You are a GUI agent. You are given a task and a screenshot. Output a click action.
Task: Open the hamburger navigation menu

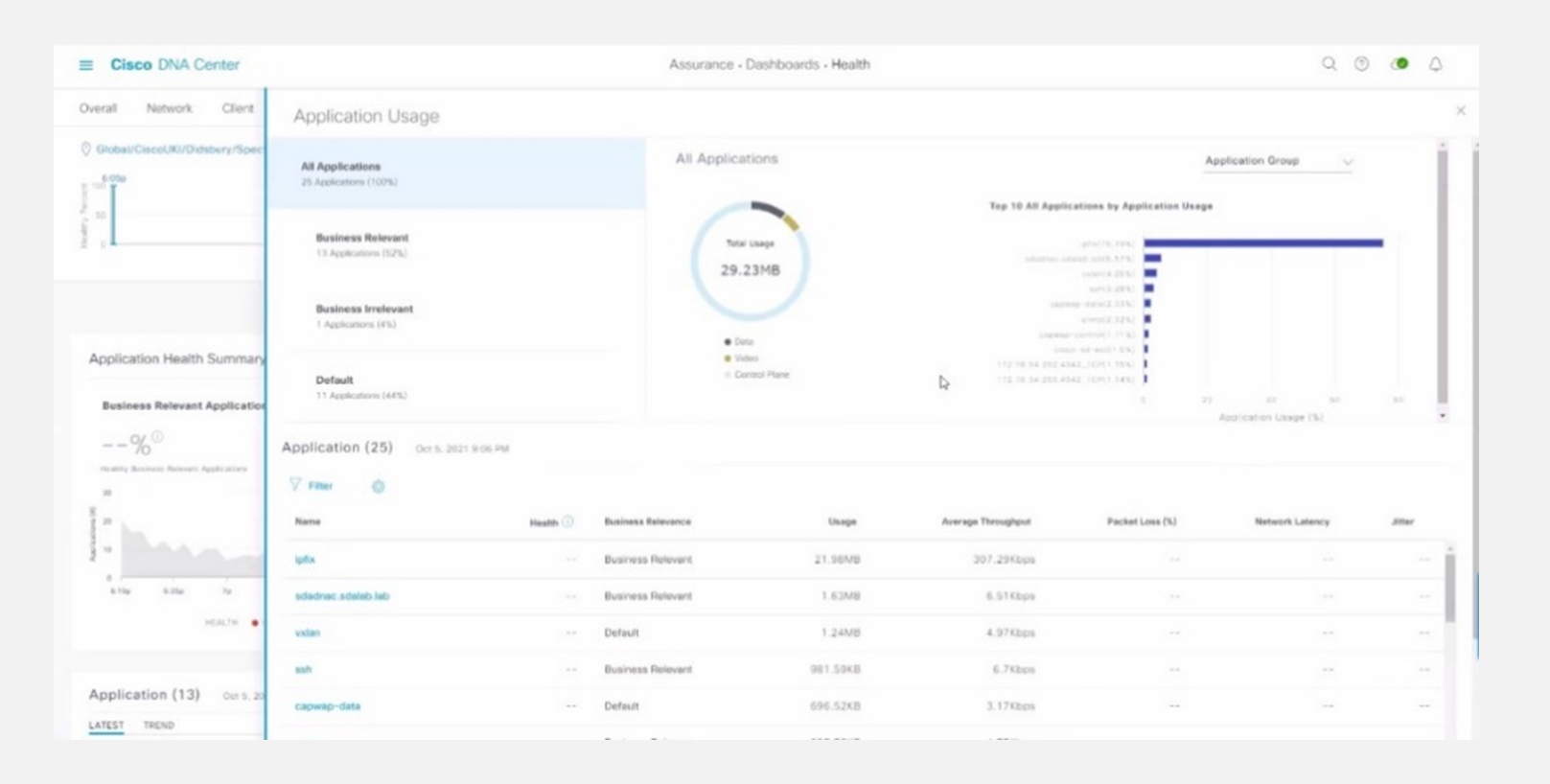coord(85,65)
